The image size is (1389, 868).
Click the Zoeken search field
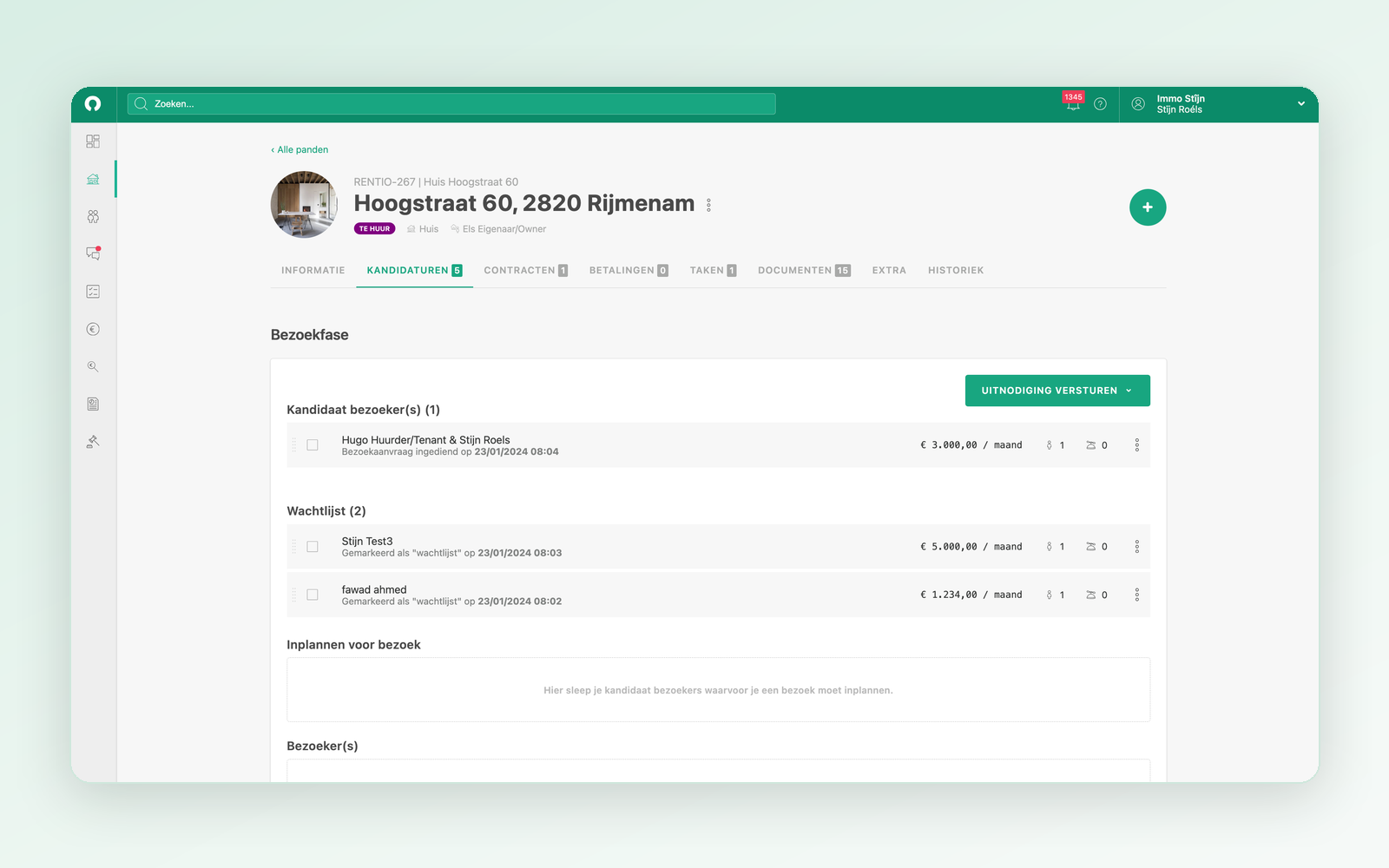[451, 104]
